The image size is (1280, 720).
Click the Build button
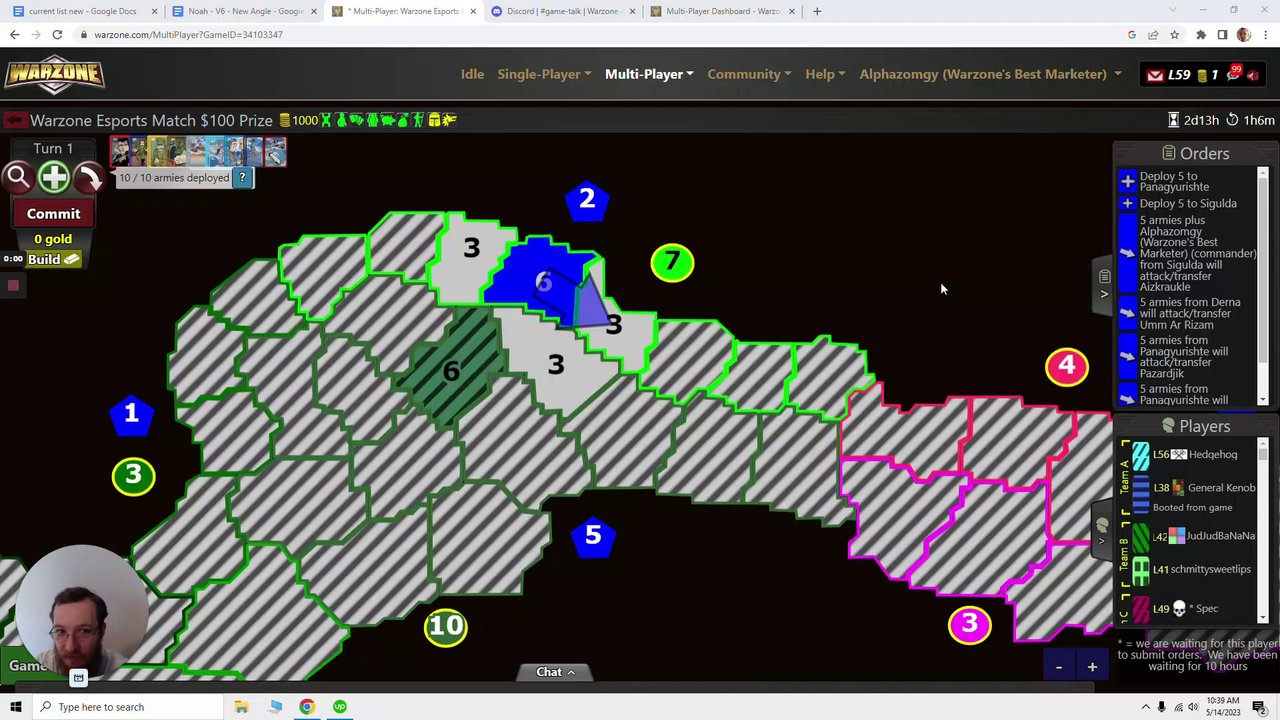(54, 259)
